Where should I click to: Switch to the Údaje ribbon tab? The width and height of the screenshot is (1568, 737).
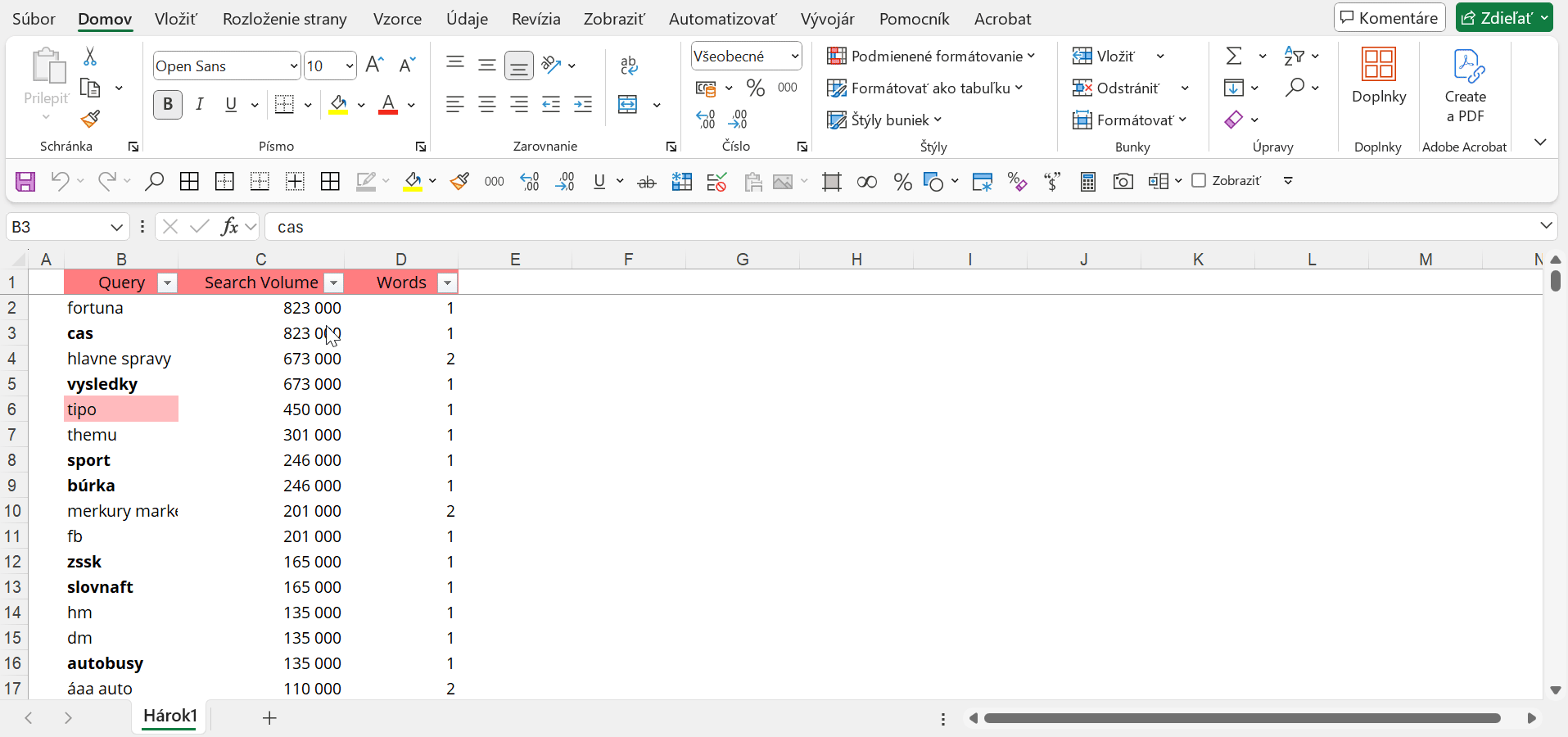[x=467, y=19]
